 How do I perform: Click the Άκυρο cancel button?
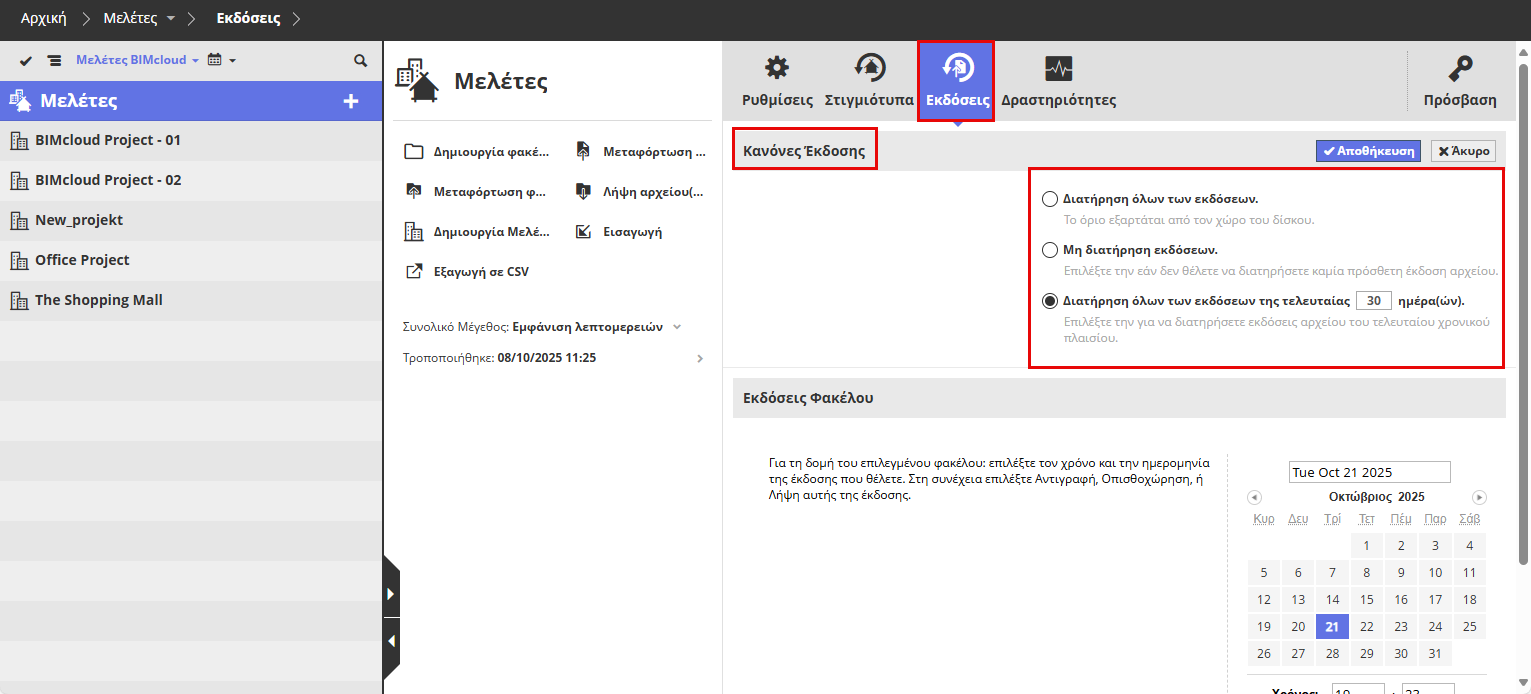(1464, 151)
